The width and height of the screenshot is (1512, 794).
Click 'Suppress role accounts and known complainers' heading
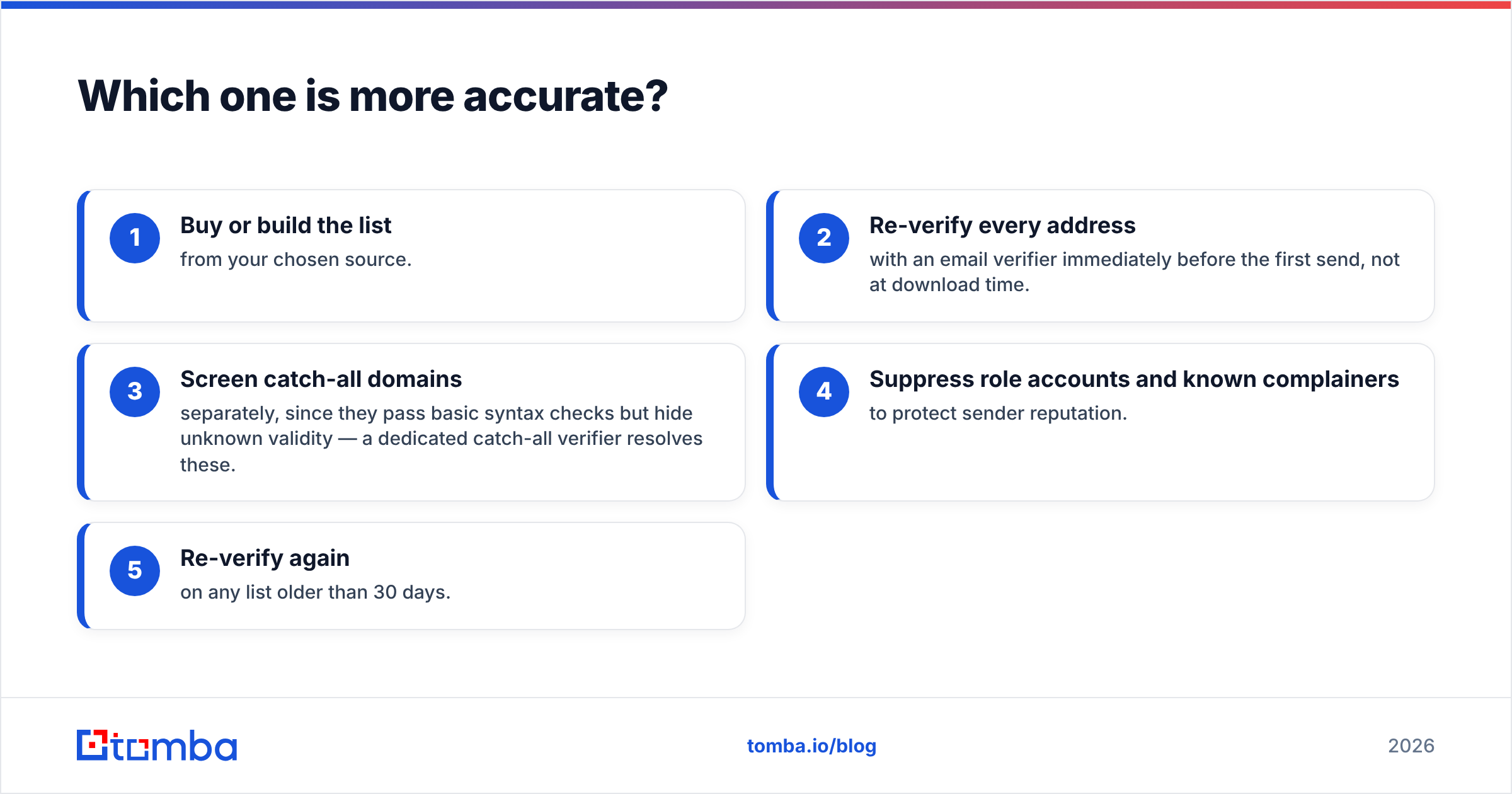point(1134,379)
